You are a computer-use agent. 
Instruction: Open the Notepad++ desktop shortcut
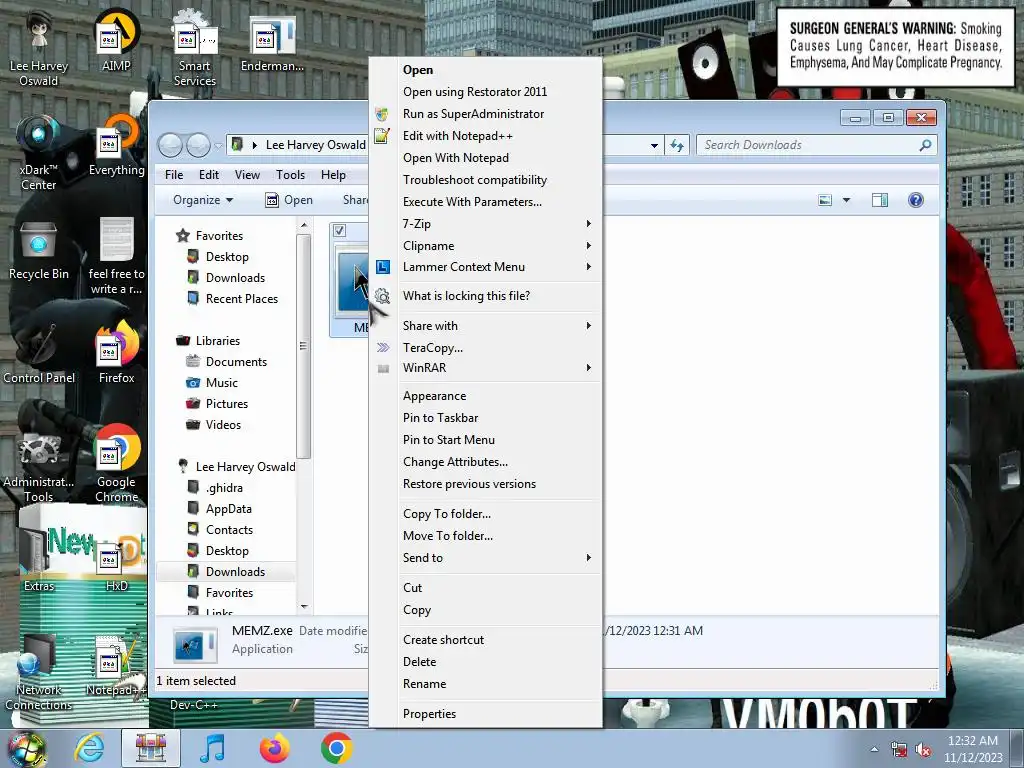(x=116, y=666)
